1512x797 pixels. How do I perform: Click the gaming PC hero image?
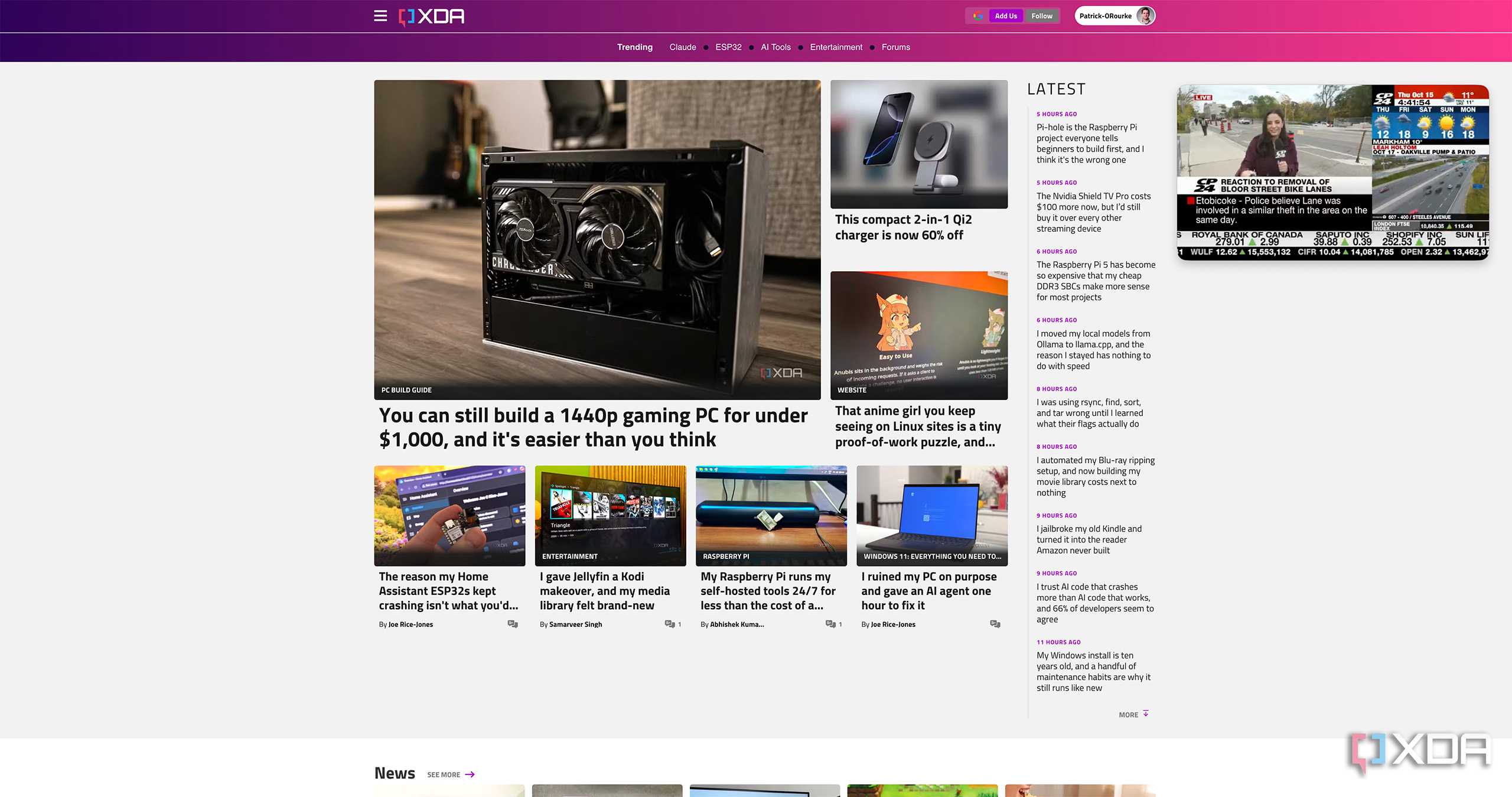pos(597,239)
